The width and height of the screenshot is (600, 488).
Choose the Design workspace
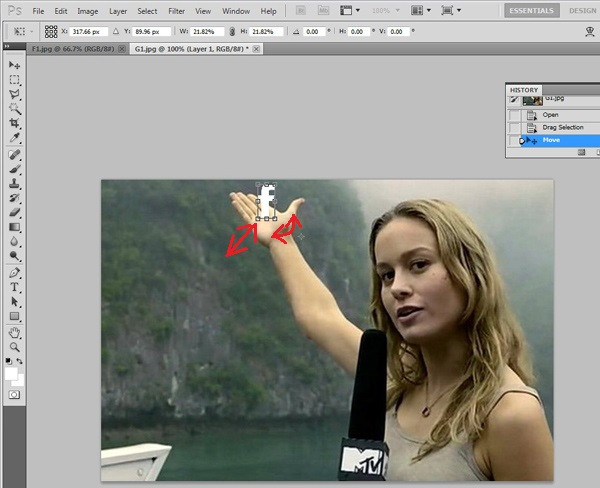click(x=582, y=11)
